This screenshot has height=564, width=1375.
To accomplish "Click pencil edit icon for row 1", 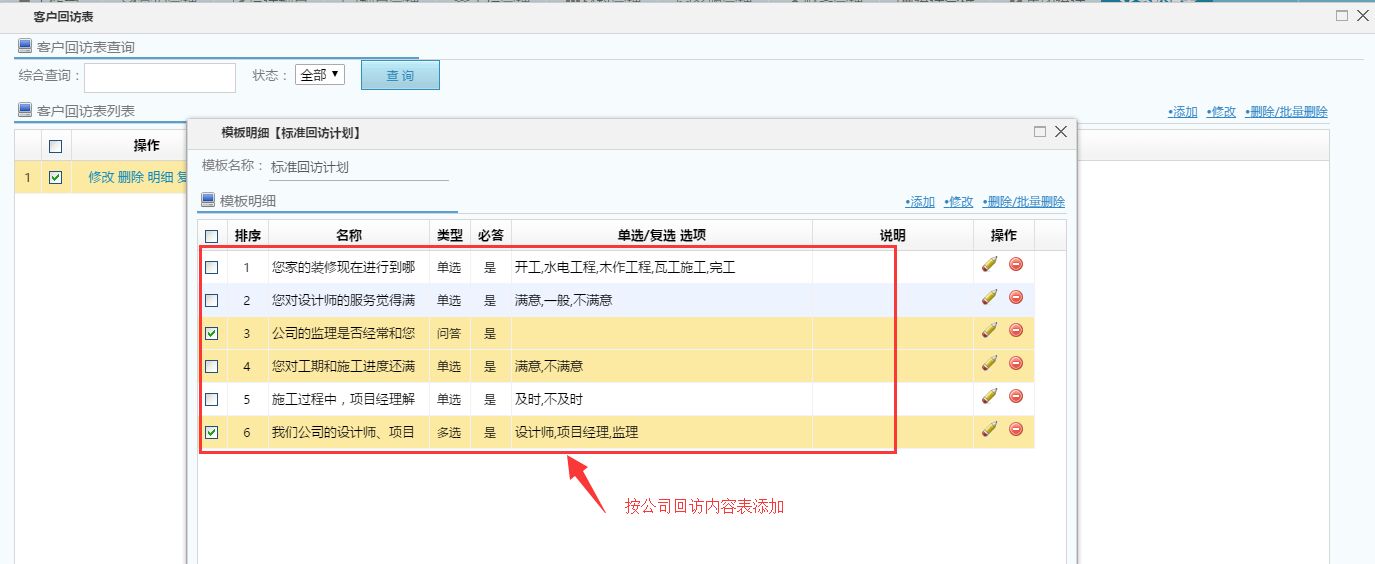I will [990, 265].
